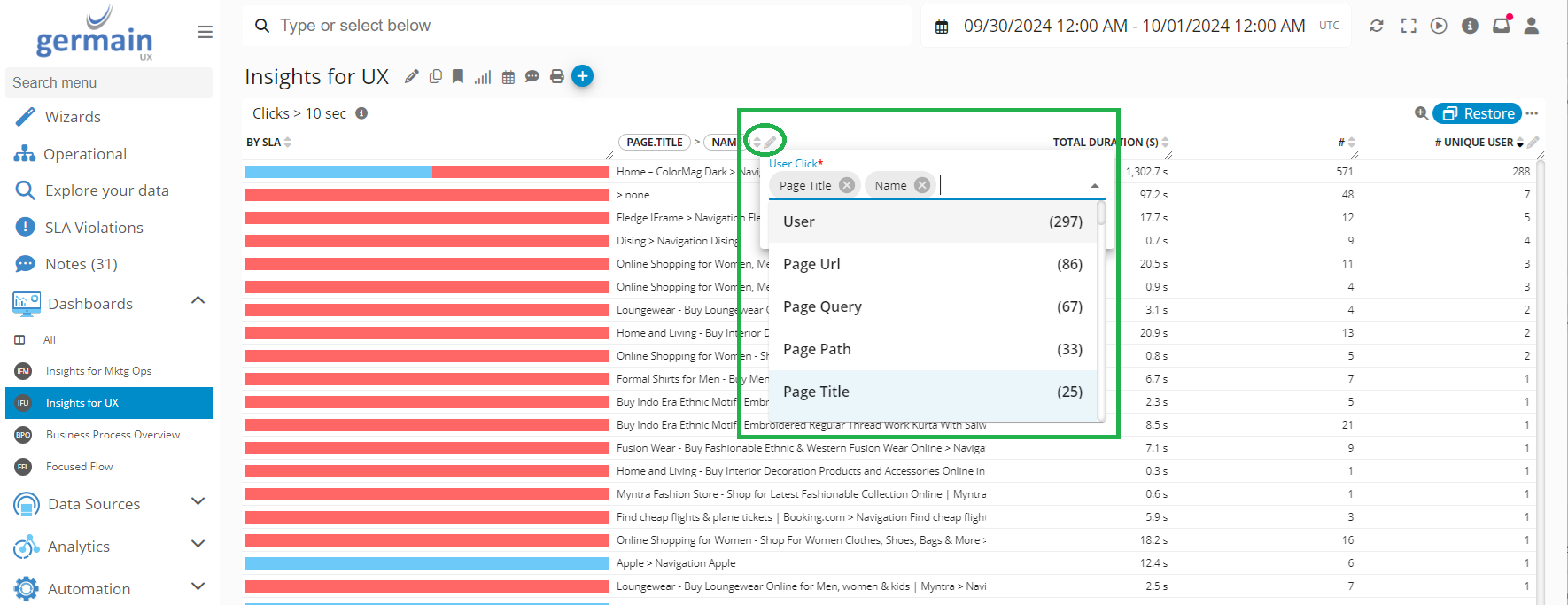Collapse the Dashboards section
Viewport: 1568px width, 605px height.
pyautogui.click(x=198, y=301)
